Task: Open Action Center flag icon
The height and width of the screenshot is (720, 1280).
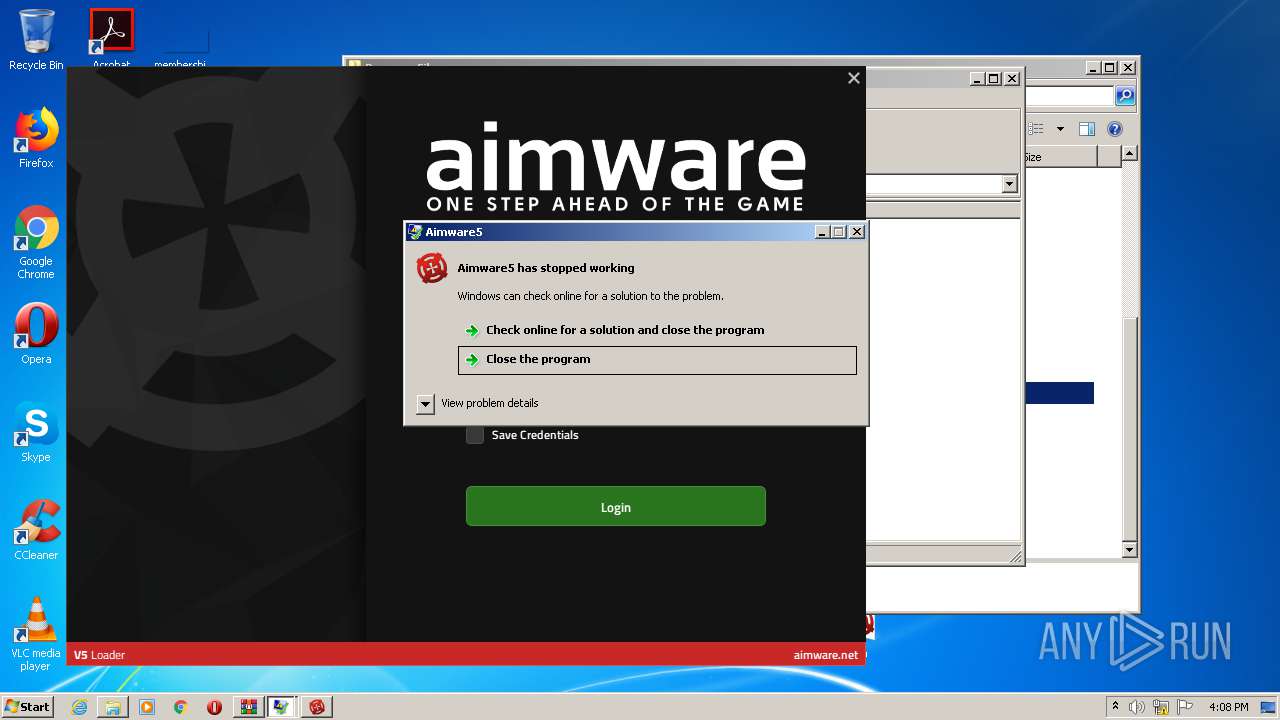Action: pyautogui.click(x=1185, y=707)
